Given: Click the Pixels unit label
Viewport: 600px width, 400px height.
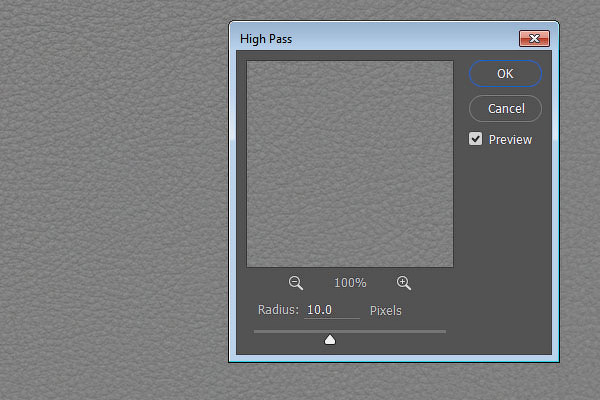Looking at the screenshot, I should pyautogui.click(x=386, y=310).
